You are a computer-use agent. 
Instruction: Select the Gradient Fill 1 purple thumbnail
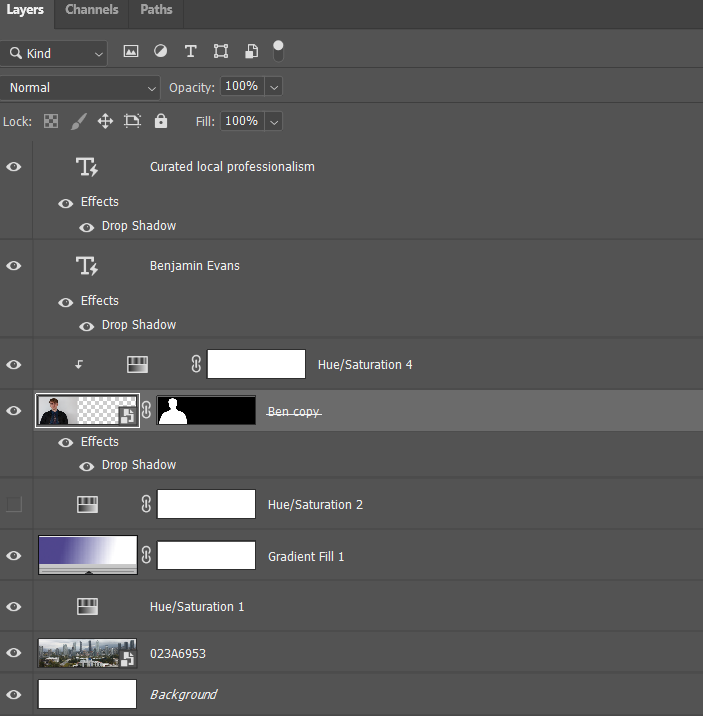pyautogui.click(x=87, y=555)
